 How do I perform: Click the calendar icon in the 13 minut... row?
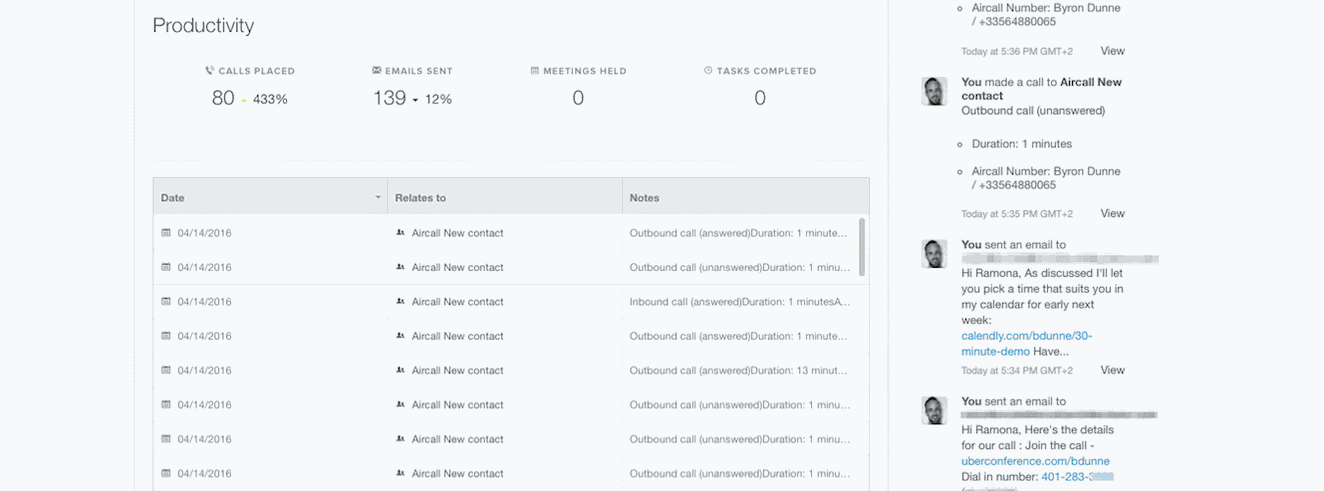[x=166, y=370]
